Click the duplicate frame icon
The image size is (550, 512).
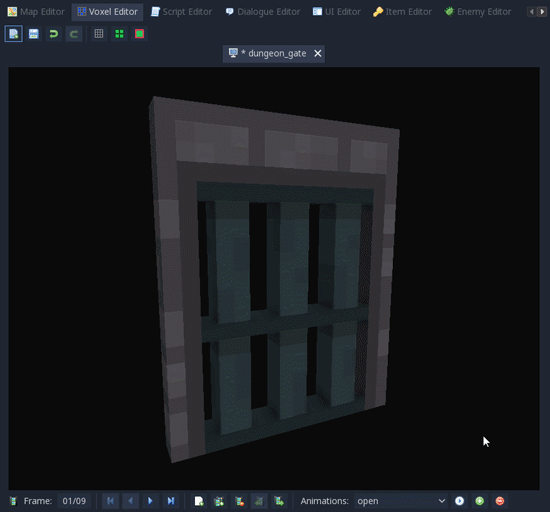pos(219,501)
